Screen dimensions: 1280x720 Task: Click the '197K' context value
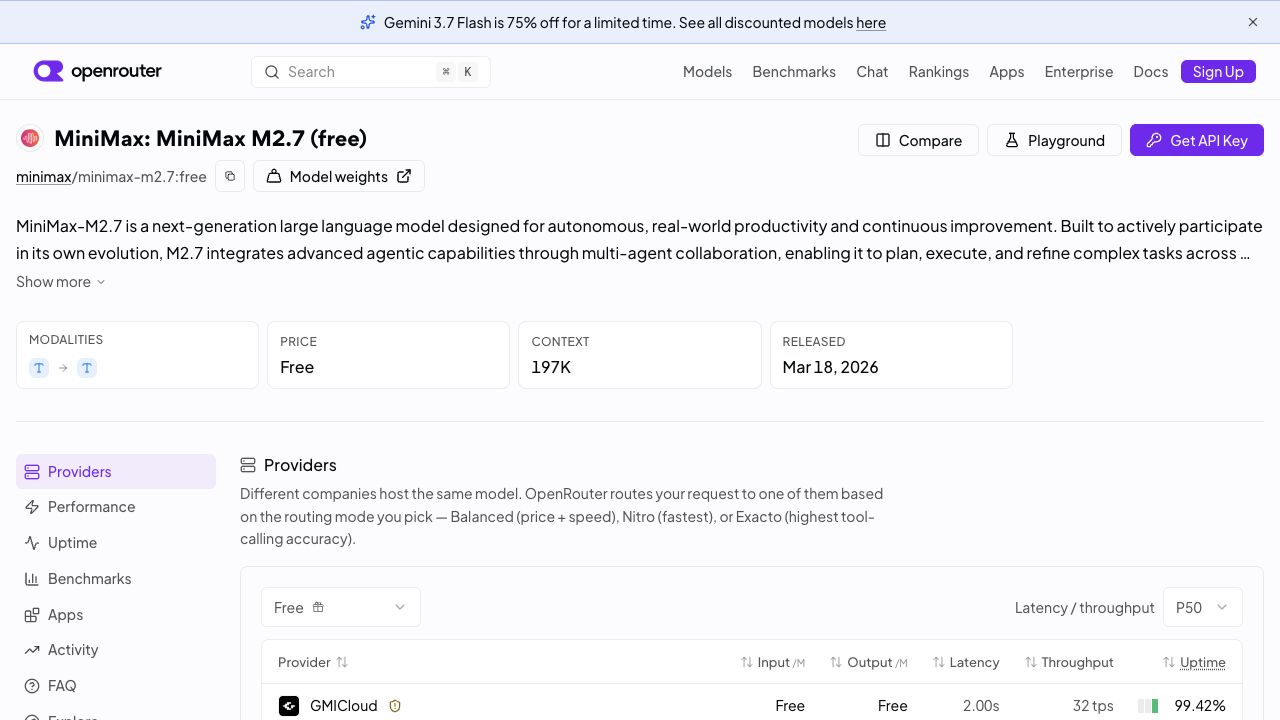551,367
